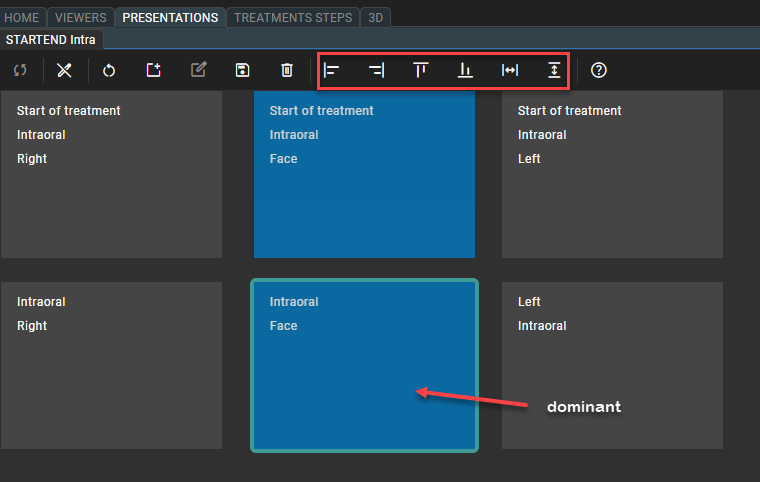
Task: Make selected boxes the same width
Action: point(510,70)
